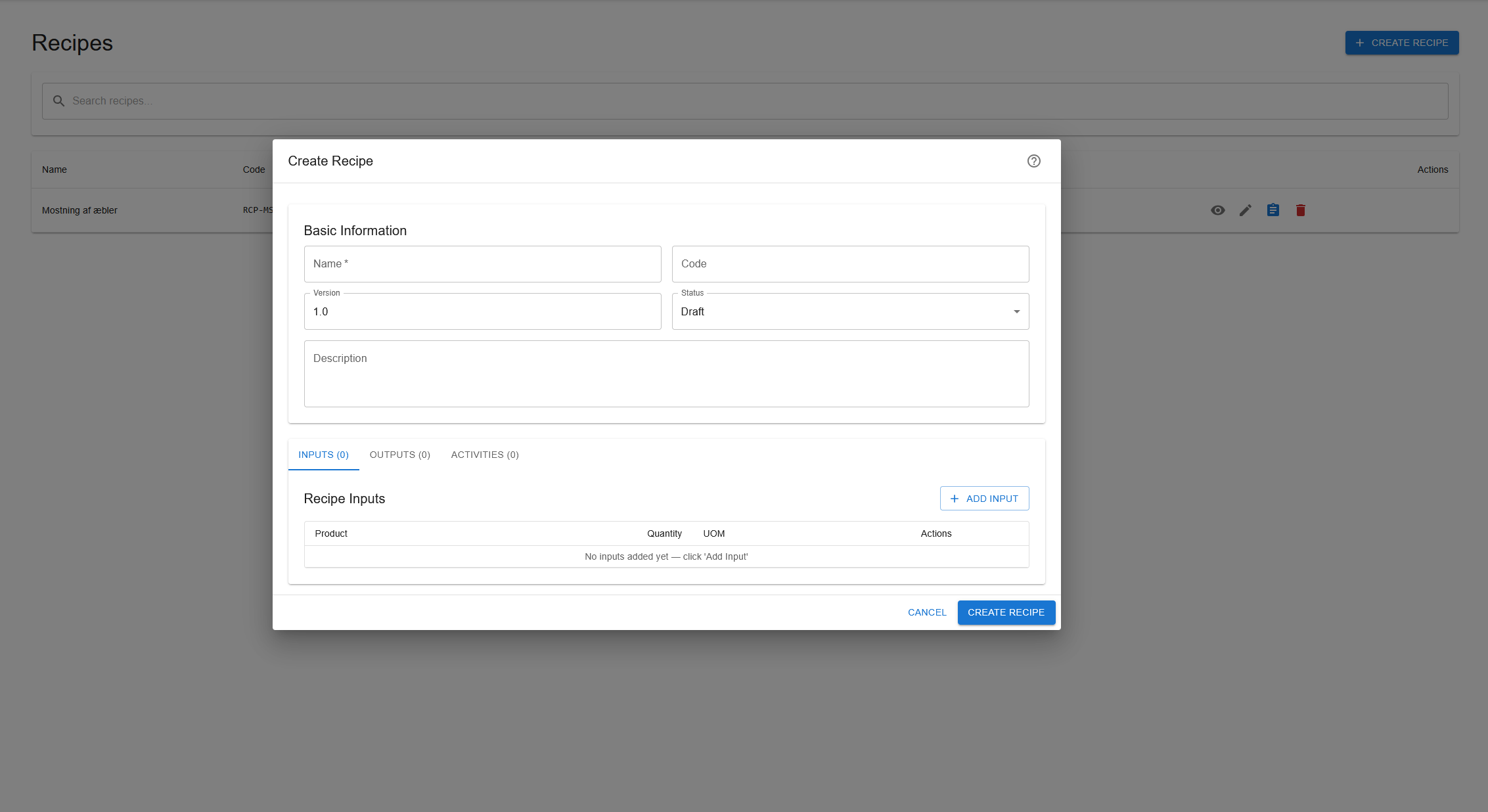Show the 'Mostning af æbler' recipe preview
1488x812 pixels.
[1218, 210]
